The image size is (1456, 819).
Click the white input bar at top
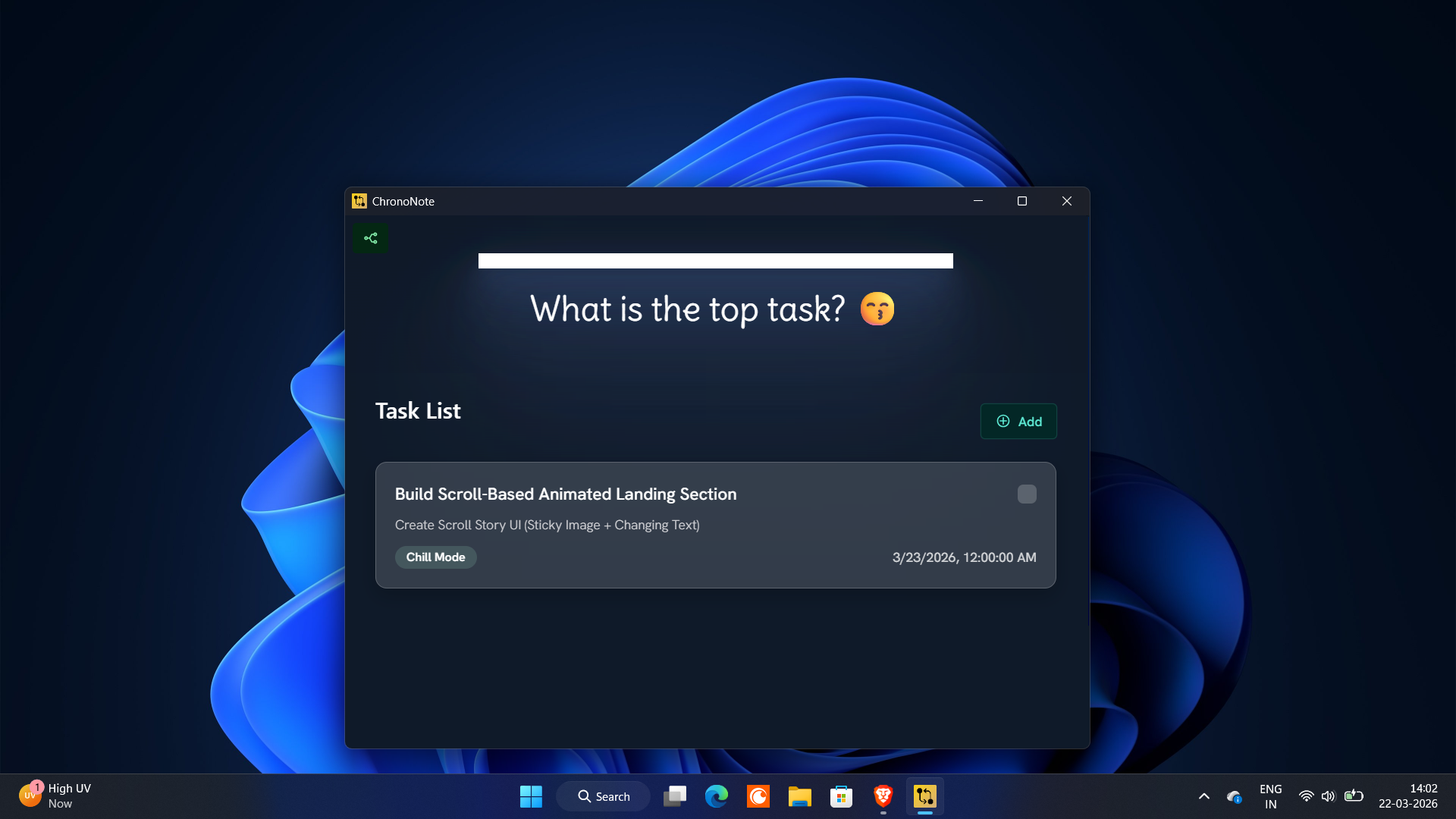point(714,261)
